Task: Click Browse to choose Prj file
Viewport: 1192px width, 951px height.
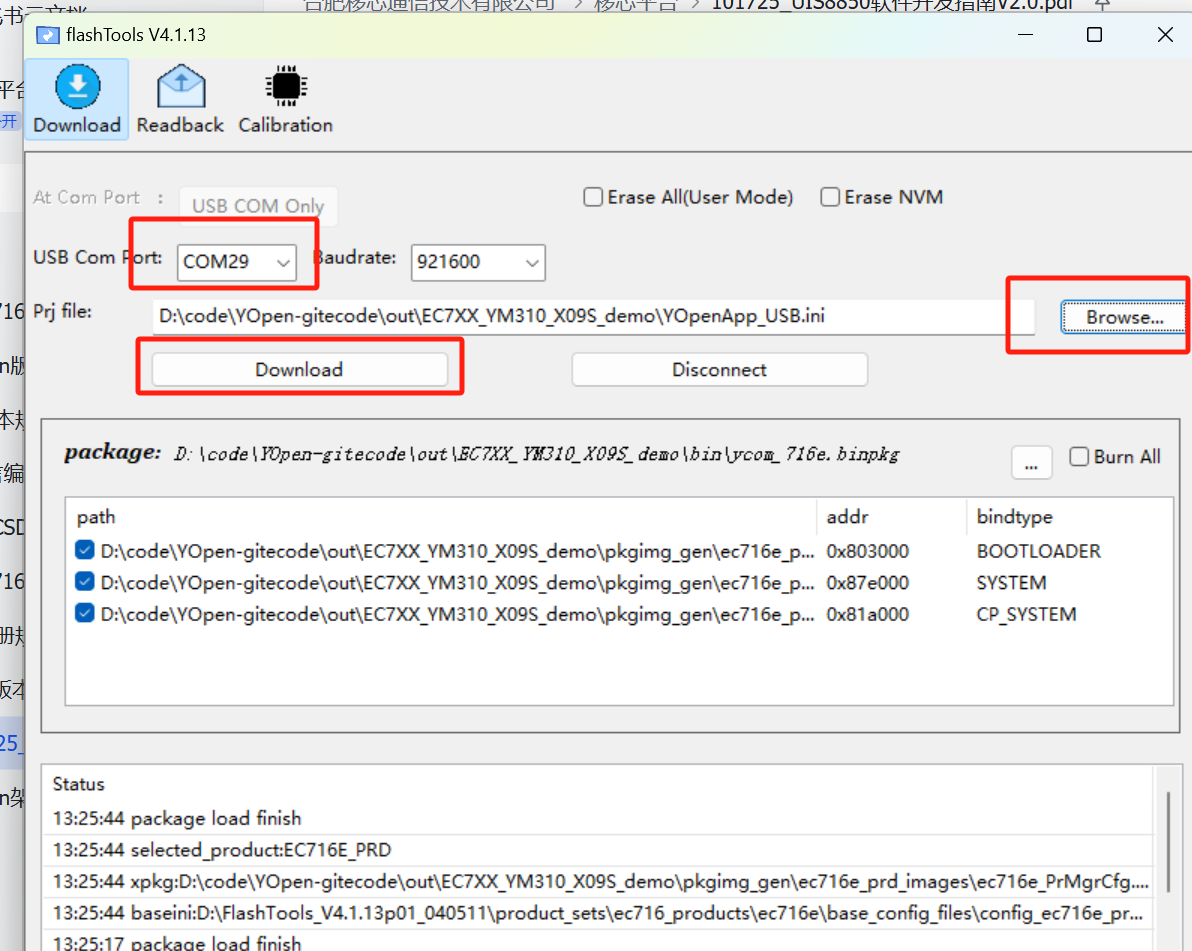Action: tap(1124, 317)
